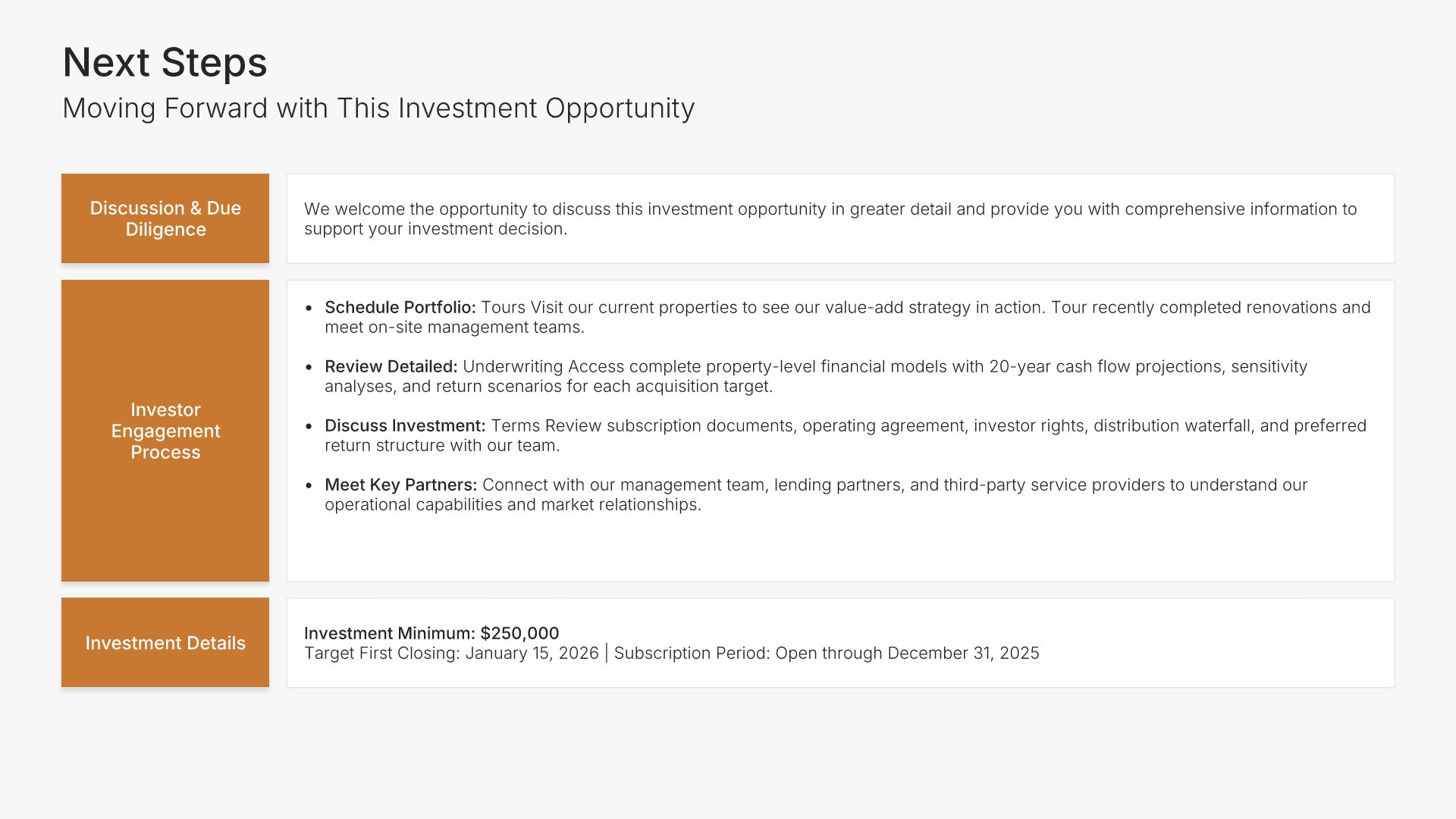Click the "Investment Minimum: $250,000" line
1456x819 pixels.
(431, 633)
